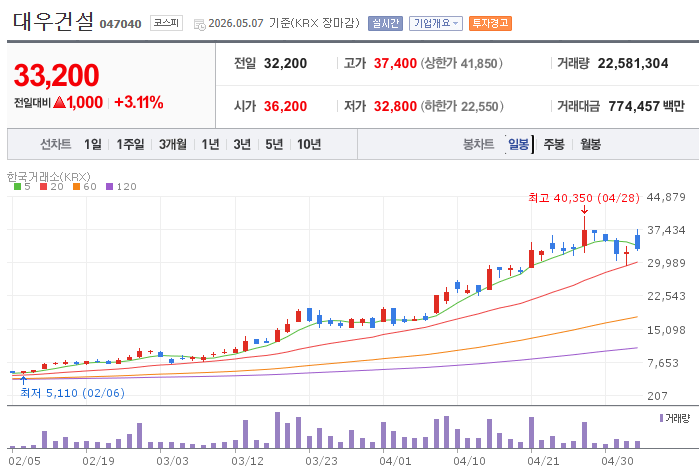Click the red 20-day moving average swatch
The height and width of the screenshot is (475, 699).
click(x=43, y=187)
